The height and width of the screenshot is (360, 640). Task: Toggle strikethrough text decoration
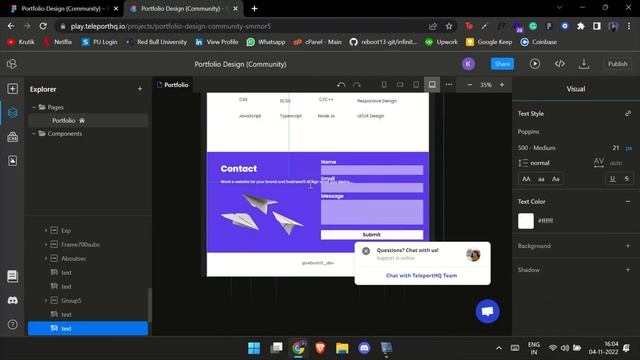pos(627,179)
